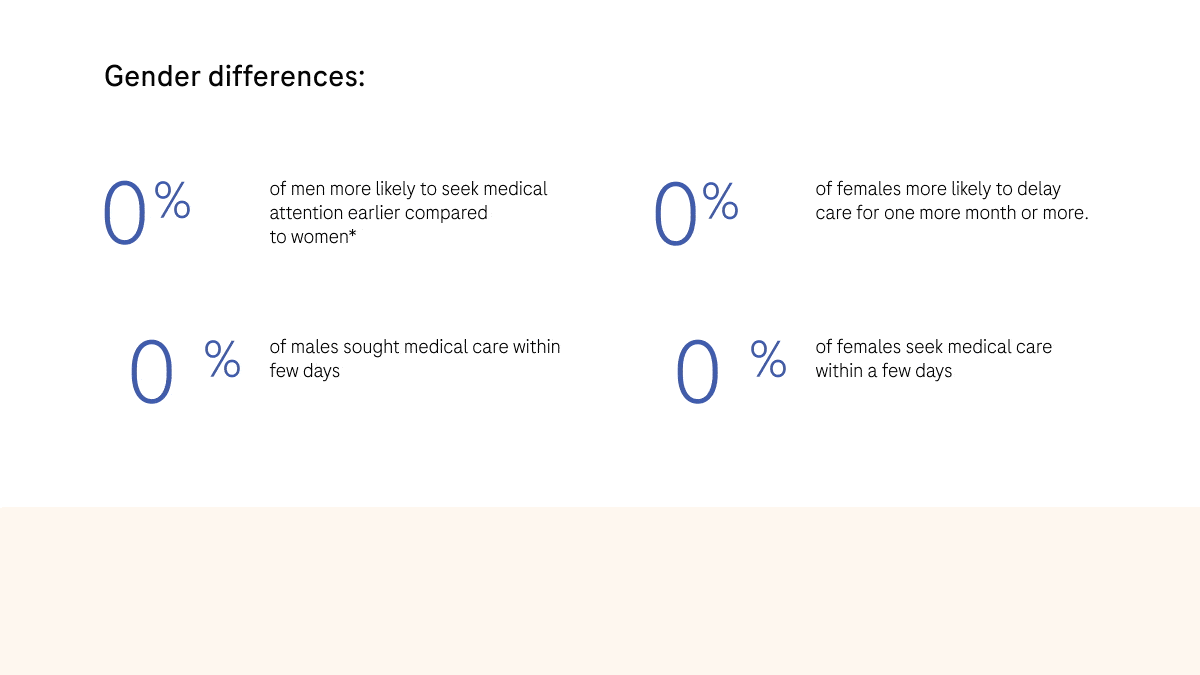
Task: Click the percent sign next to men statistic
Action: pos(172,200)
